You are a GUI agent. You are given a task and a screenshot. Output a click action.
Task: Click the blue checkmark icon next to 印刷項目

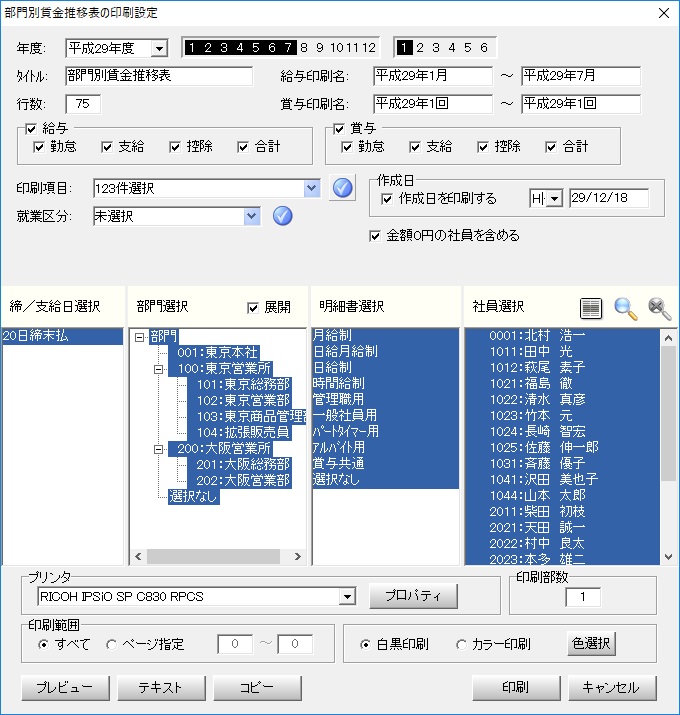342,188
